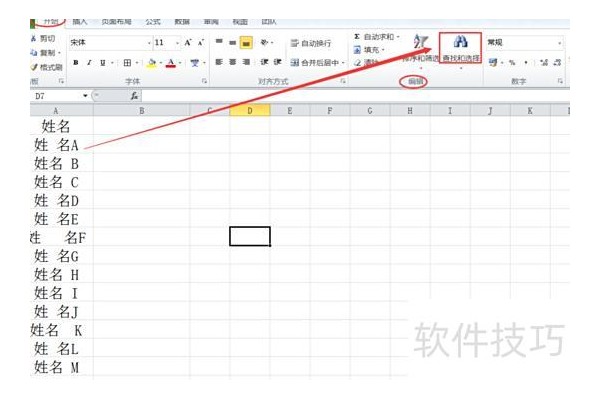
Task: Open the Clipboard group dialog launcher
Action: click(61, 81)
